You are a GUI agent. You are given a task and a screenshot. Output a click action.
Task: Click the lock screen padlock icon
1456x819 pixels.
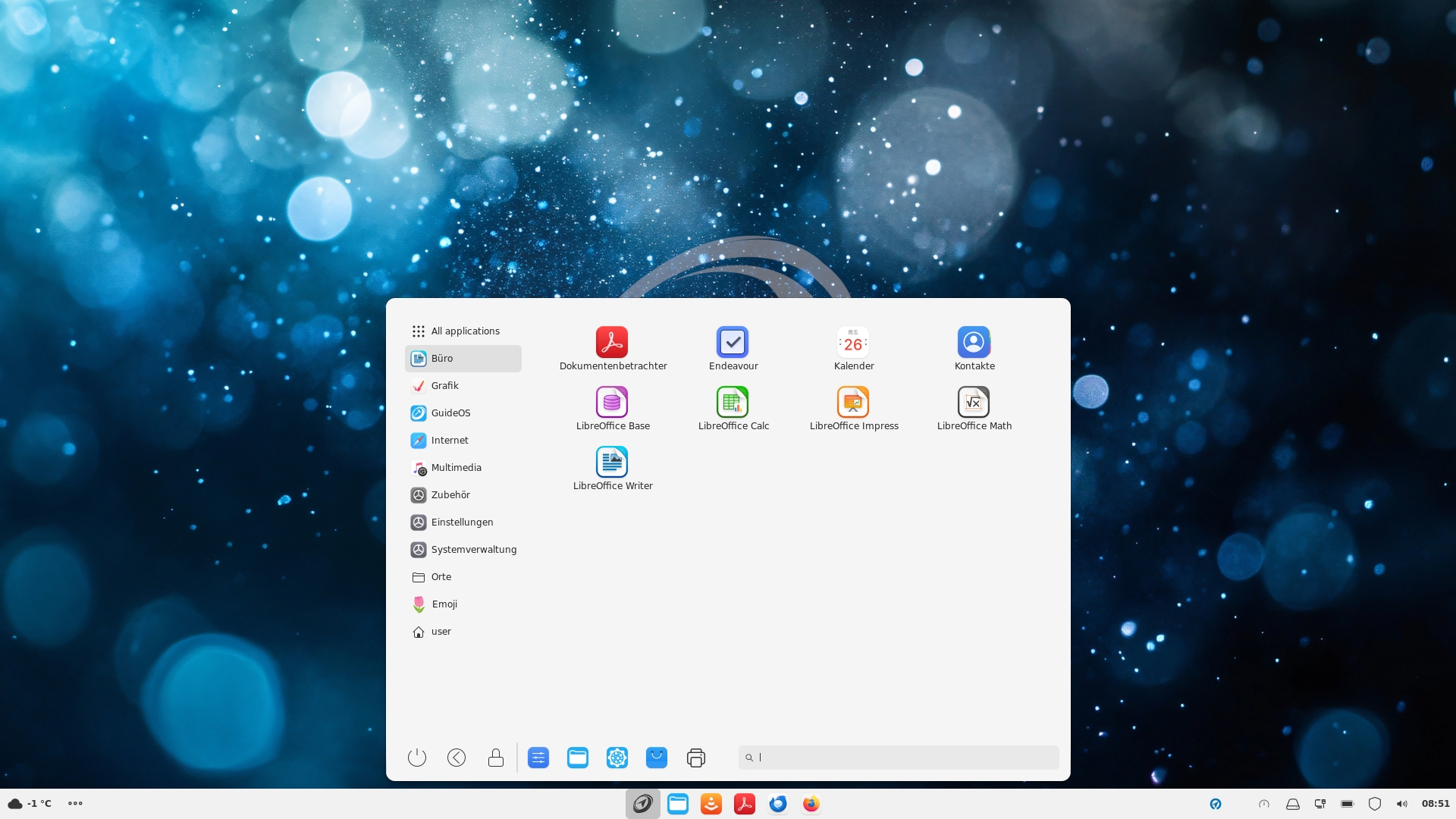[496, 758]
